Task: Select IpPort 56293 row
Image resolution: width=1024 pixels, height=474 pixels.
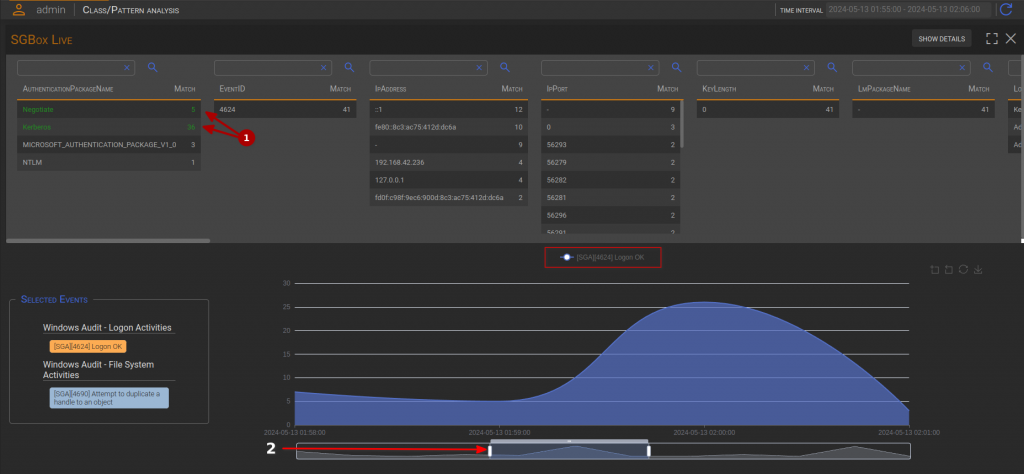Action: [610, 145]
